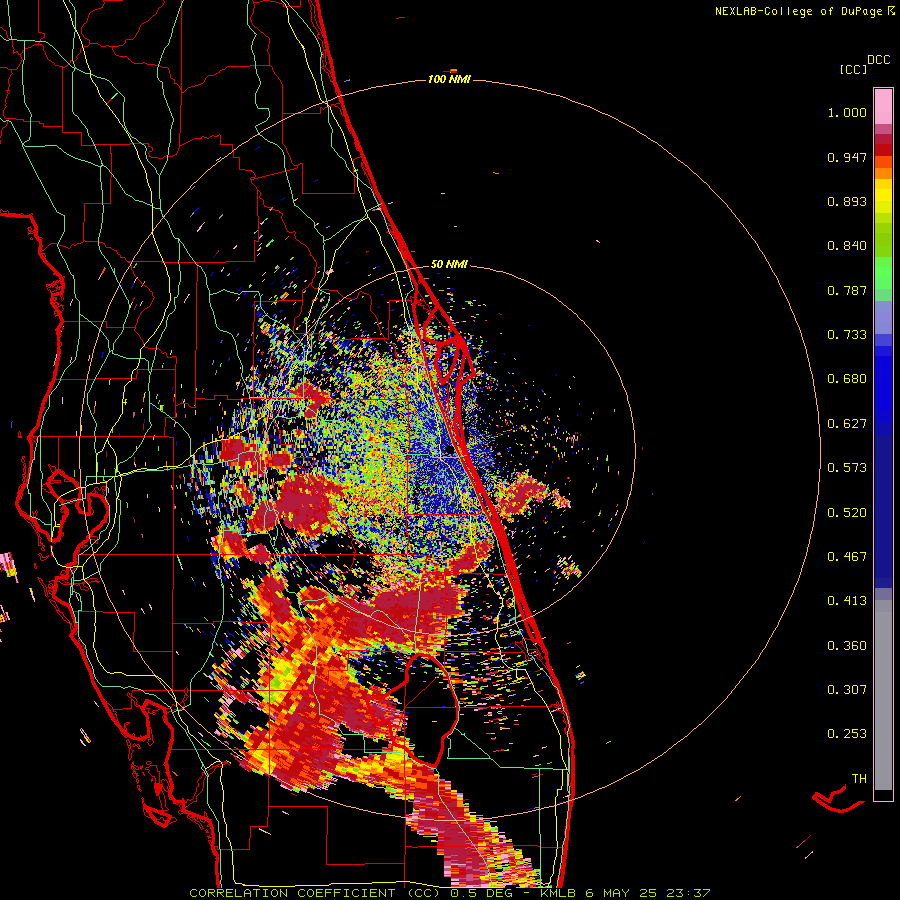
Task: Select the 0.947 scale value
Action: coord(847,157)
